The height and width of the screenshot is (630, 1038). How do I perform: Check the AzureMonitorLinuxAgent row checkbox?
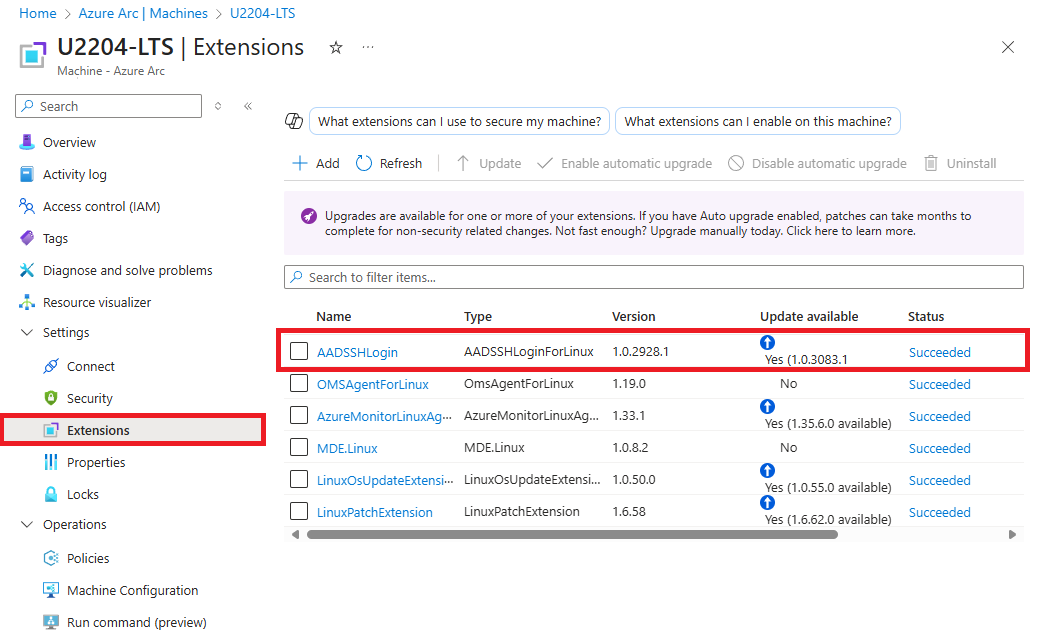299,415
